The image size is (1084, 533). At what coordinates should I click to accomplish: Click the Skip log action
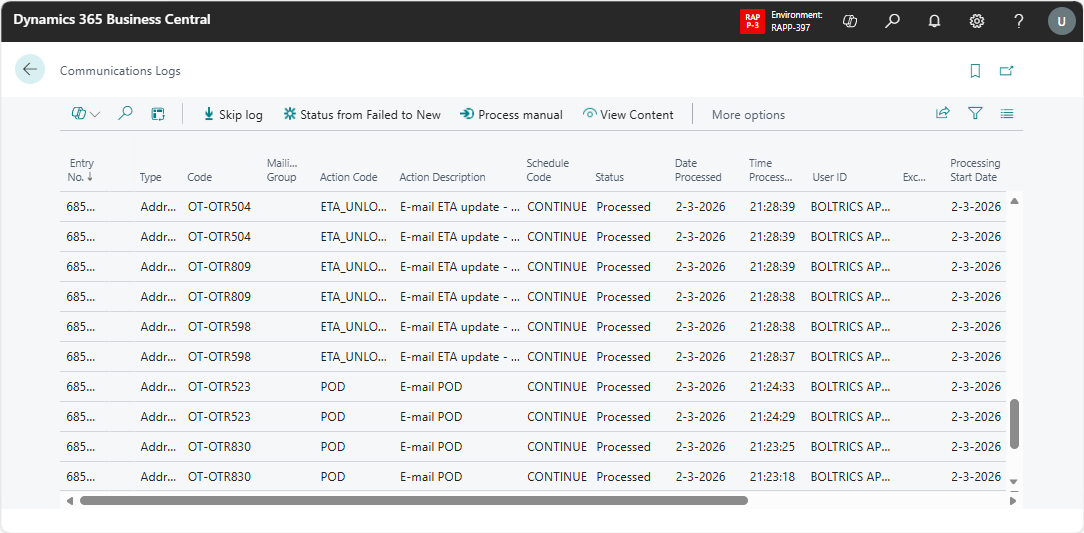tap(232, 114)
